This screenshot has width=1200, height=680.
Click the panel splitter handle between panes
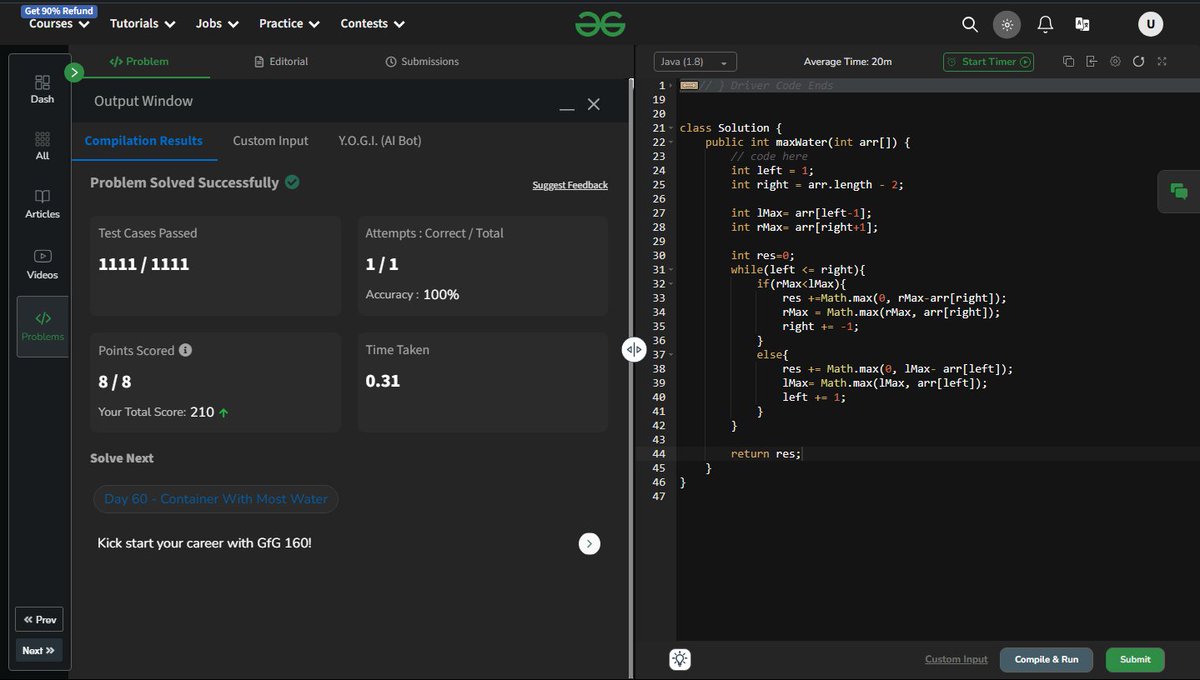[634, 350]
